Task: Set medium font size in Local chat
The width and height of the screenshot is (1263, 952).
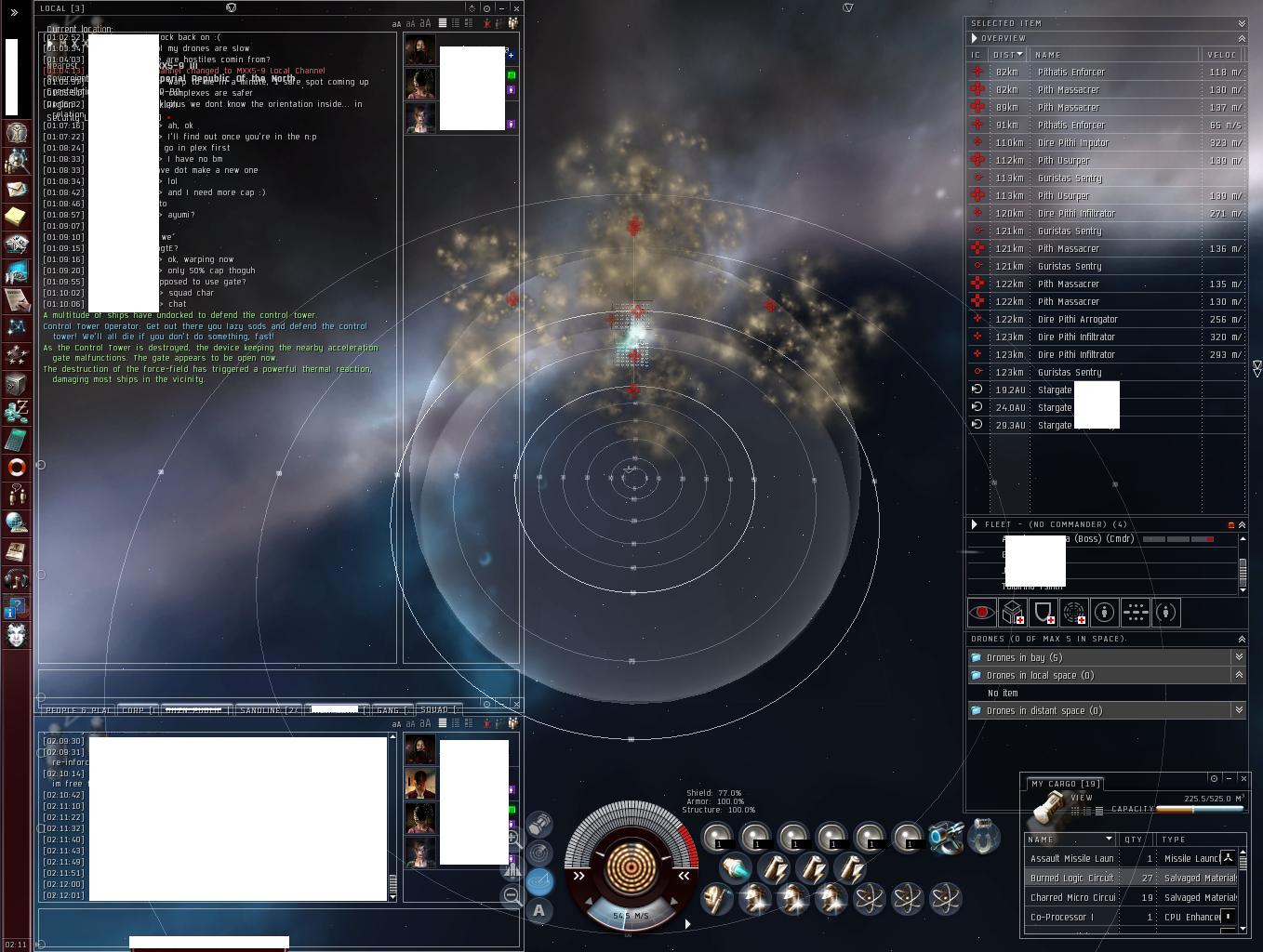Action: pos(410,23)
